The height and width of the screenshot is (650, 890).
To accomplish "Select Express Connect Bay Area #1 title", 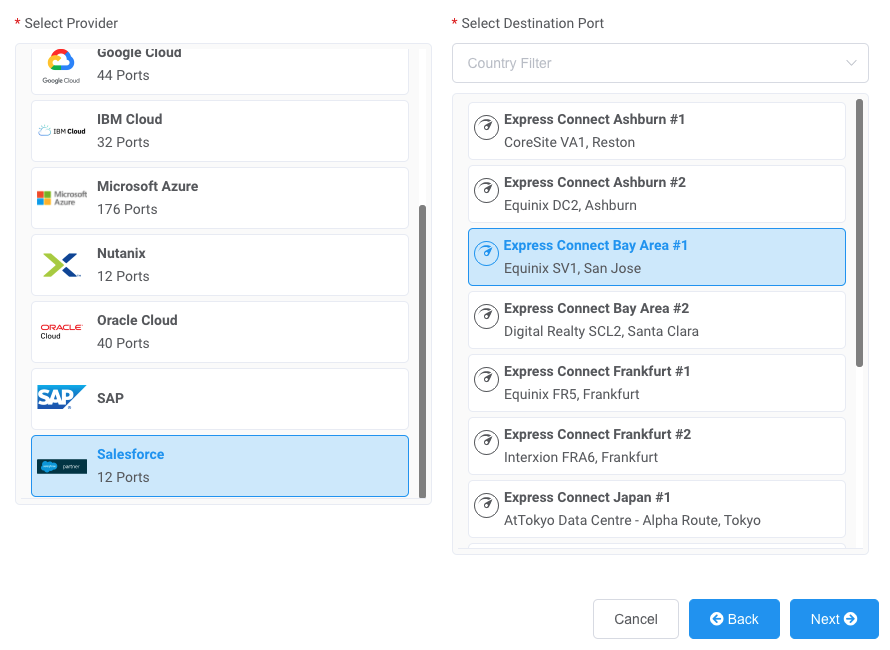I will pyautogui.click(x=595, y=245).
